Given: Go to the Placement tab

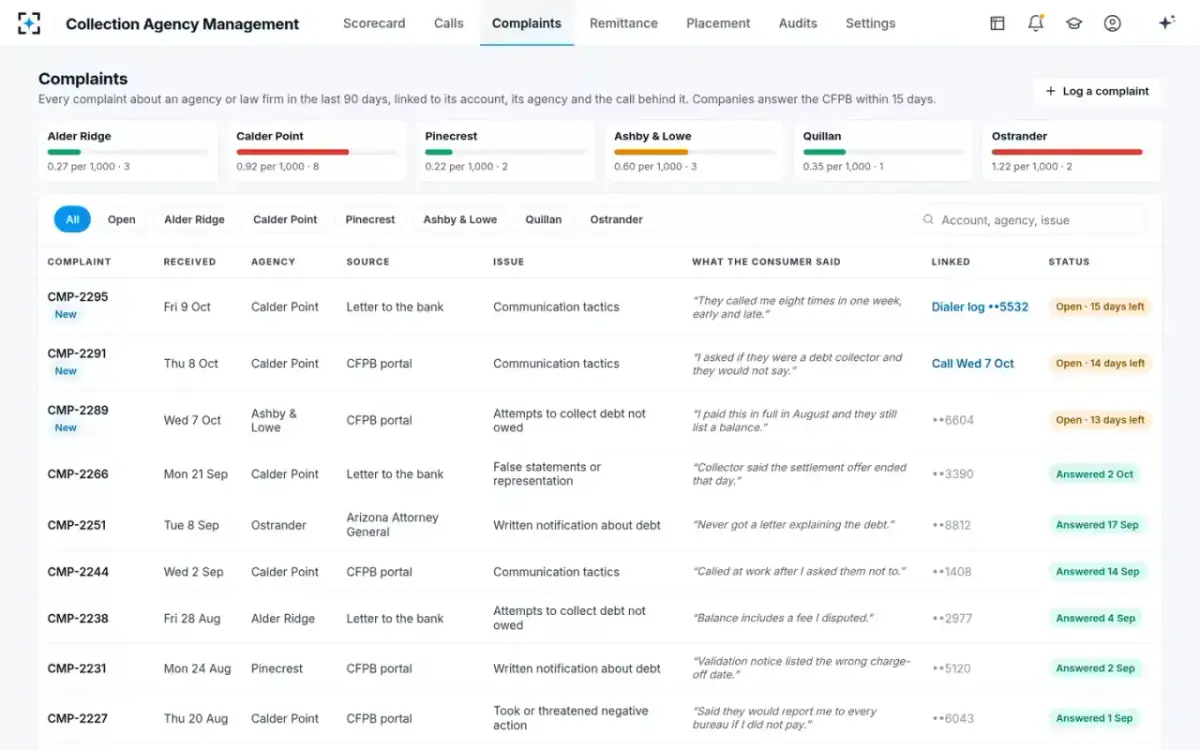Looking at the screenshot, I should tap(718, 23).
